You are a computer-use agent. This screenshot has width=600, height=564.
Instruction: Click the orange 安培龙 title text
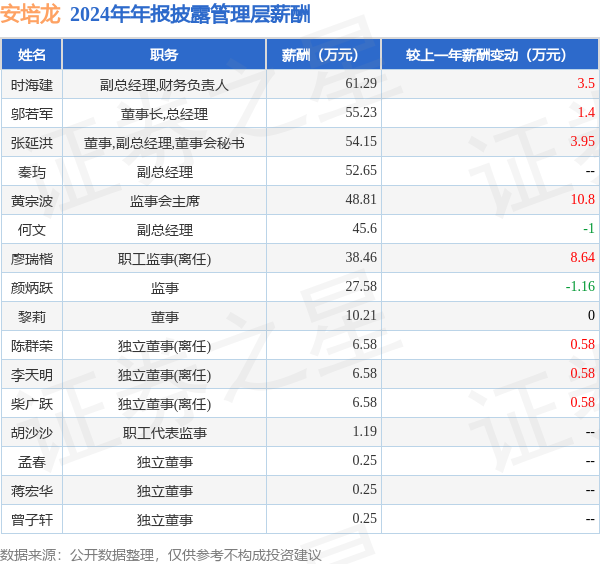tap(31, 15)
